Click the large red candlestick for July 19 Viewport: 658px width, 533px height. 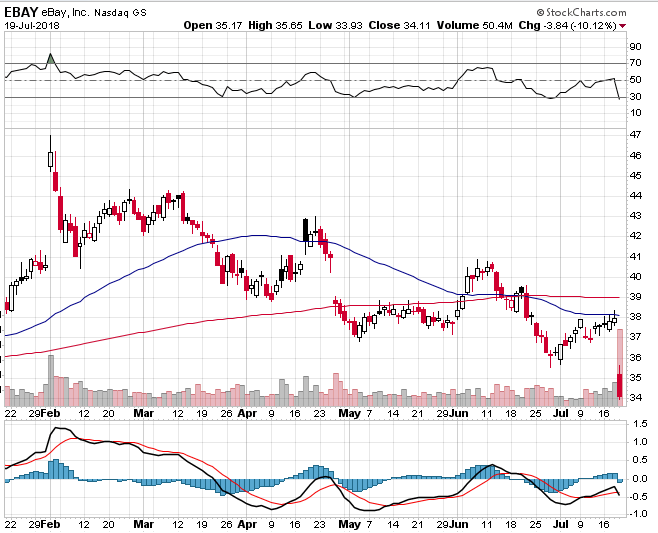(620, 385)
